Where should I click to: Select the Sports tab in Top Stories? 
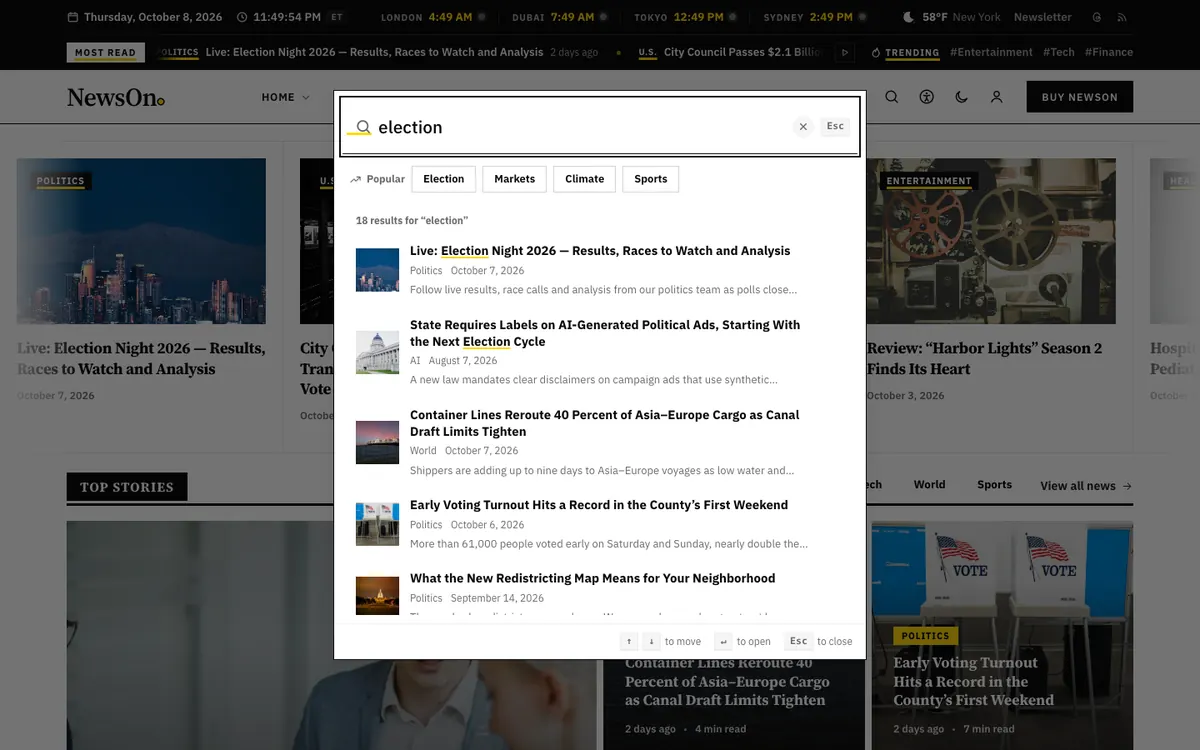994,485
